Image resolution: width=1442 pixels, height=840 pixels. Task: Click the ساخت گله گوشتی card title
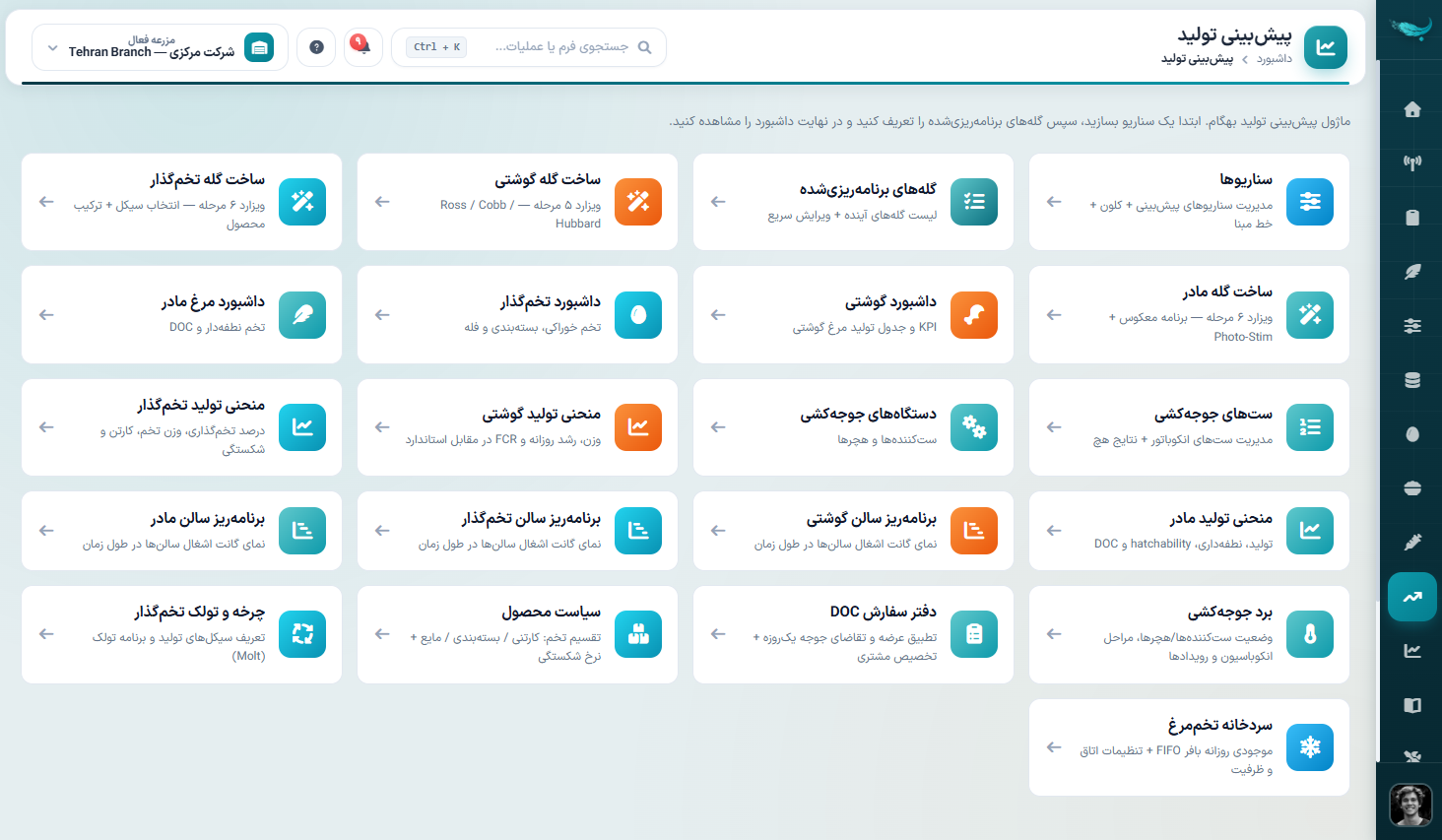point(548,179)
